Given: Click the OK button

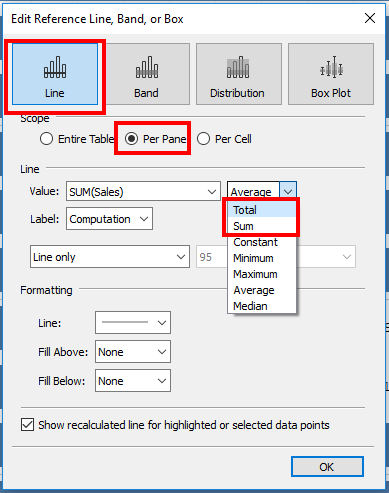Looking at the screenshot, I should tap(327, 467).
